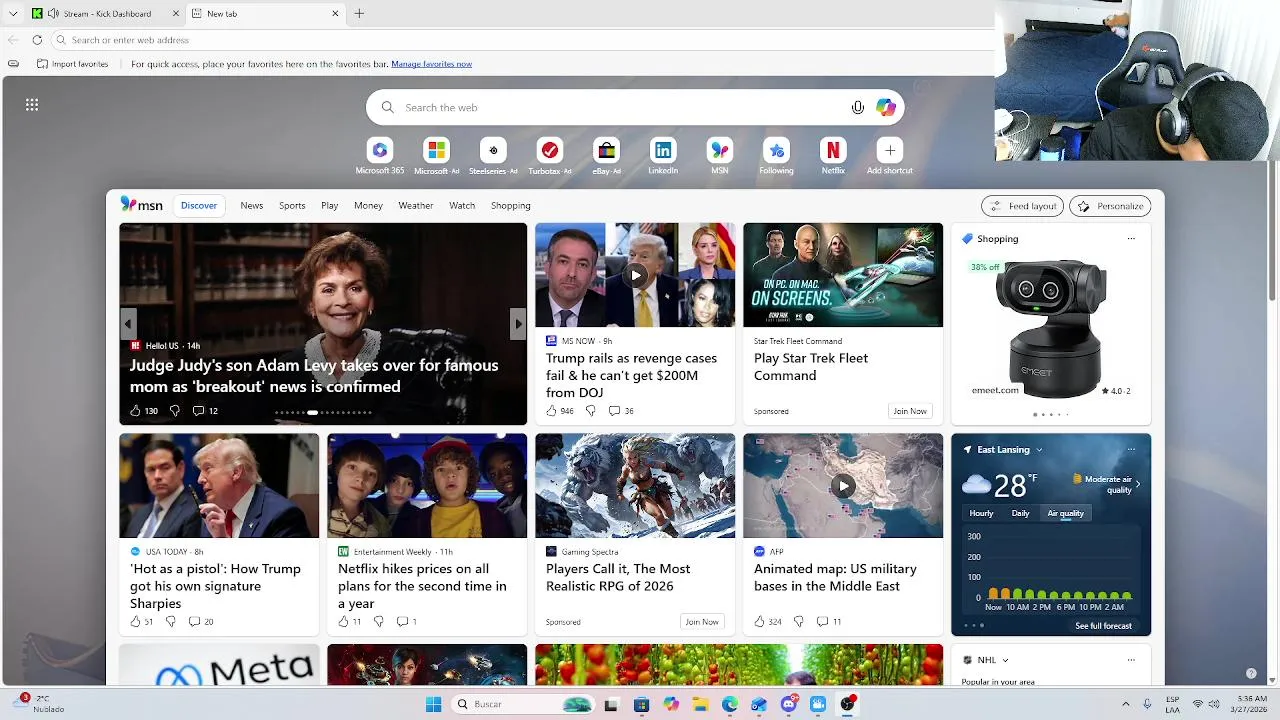The width and height of the screenshot is (1280, 720).
Task: Open the Following shortcut
Action: (x=776, y=150)
